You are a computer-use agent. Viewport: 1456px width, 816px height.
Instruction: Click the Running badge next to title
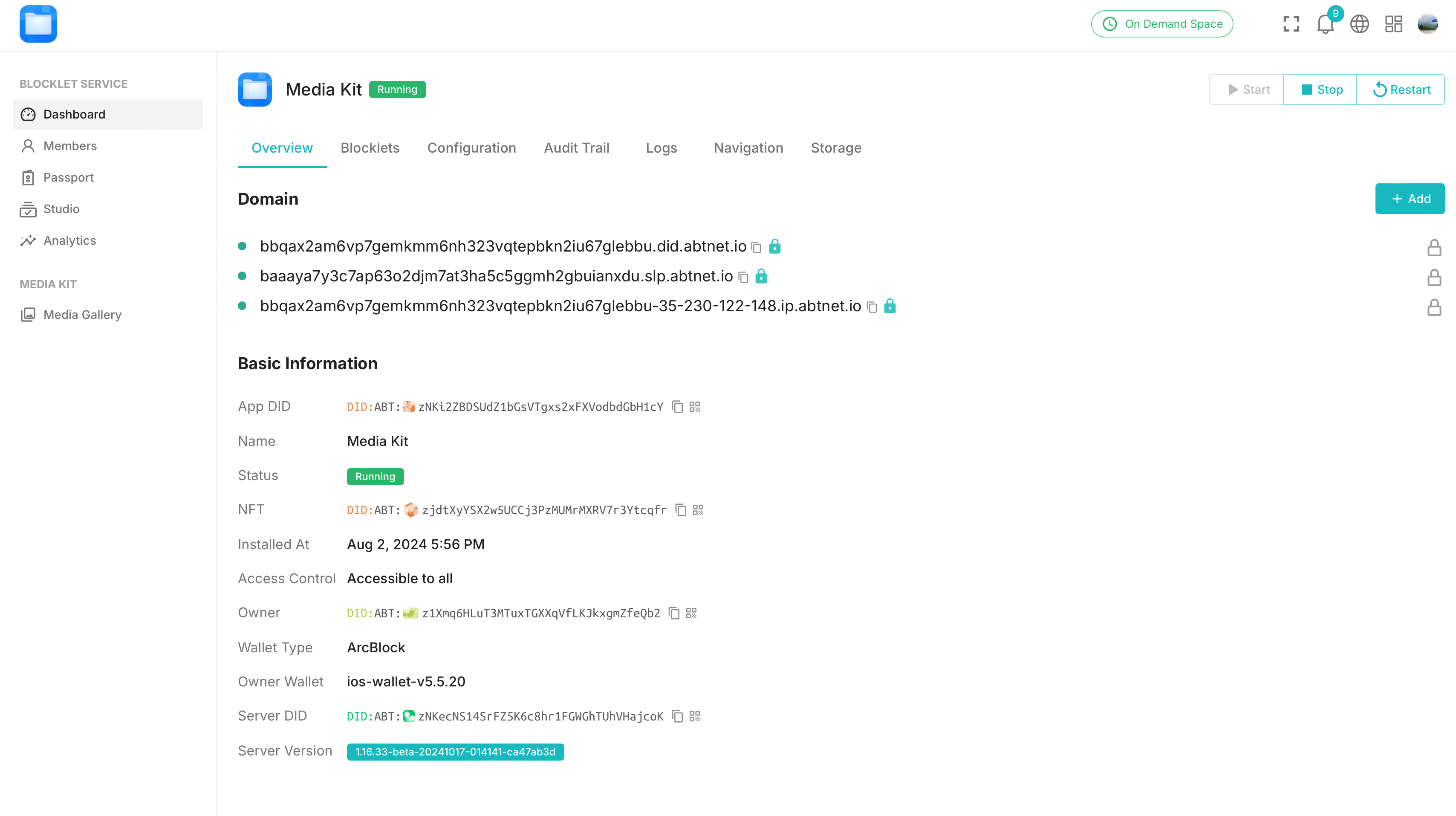(397, 90)
